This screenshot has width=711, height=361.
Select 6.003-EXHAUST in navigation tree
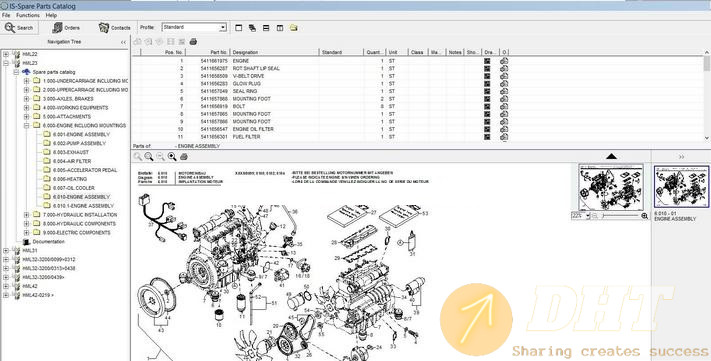(71, 152)
